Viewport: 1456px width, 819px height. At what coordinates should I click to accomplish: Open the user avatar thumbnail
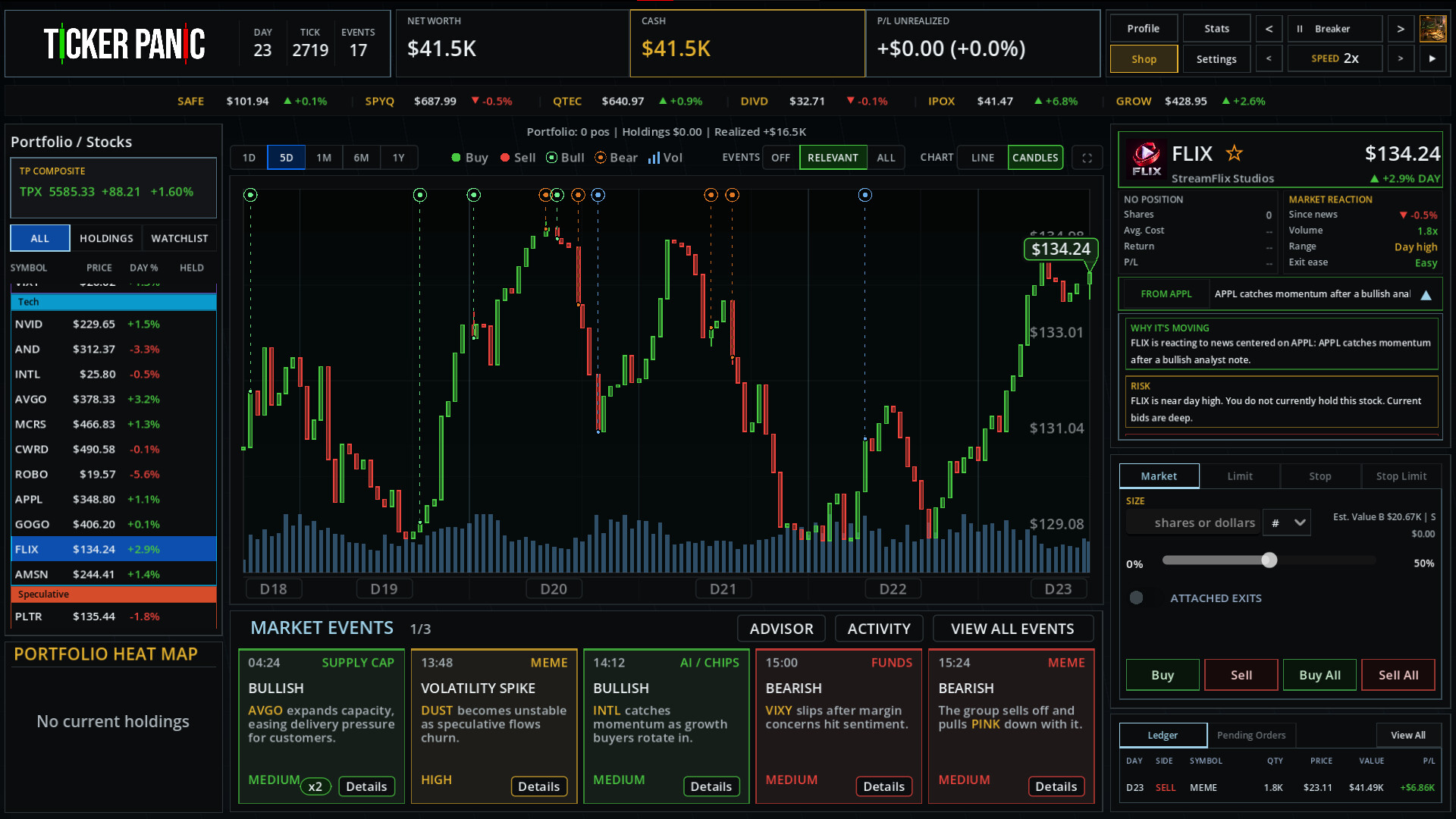[x=1432, y=29]
